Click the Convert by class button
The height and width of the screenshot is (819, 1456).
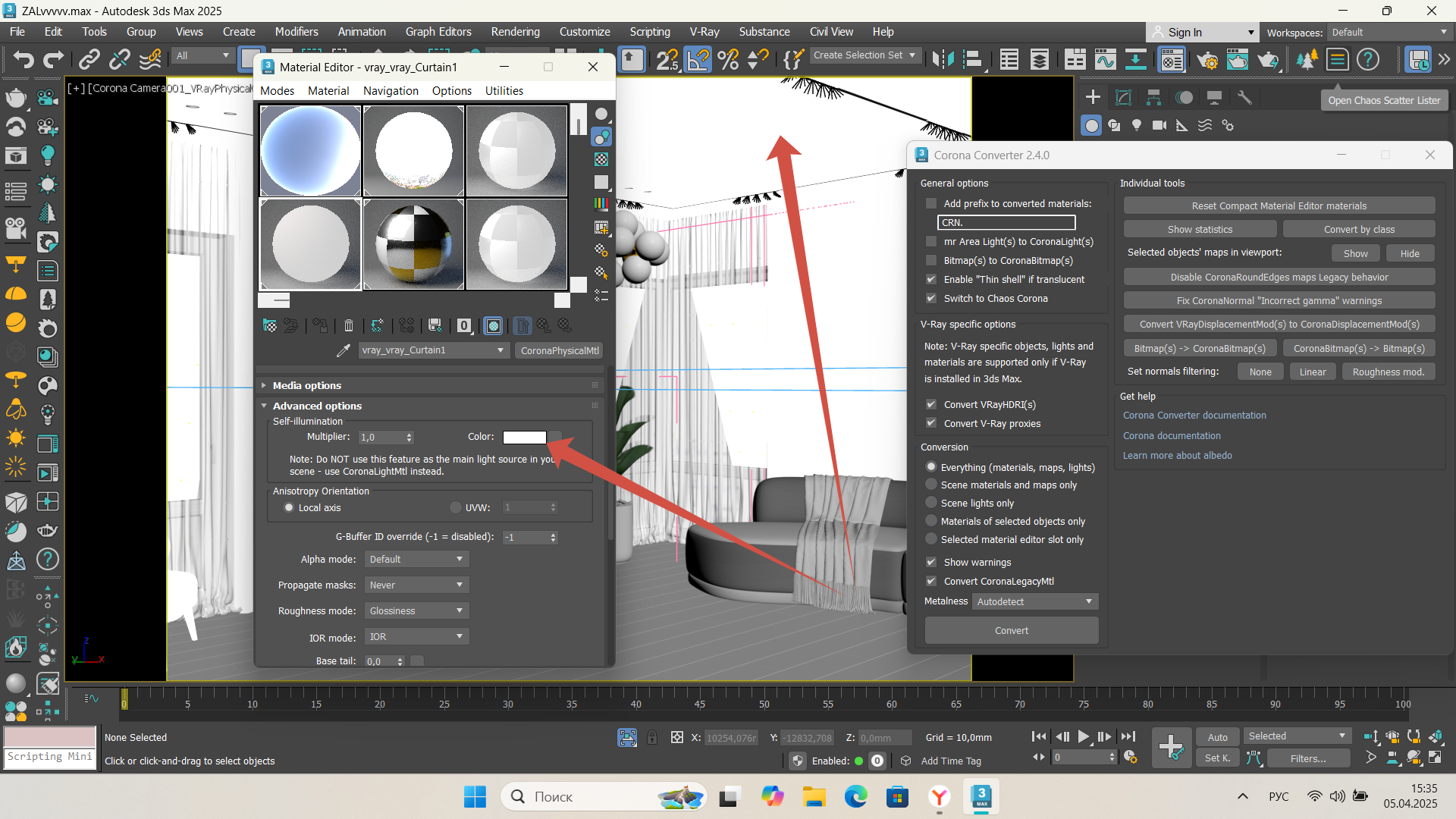(1359, 229)
